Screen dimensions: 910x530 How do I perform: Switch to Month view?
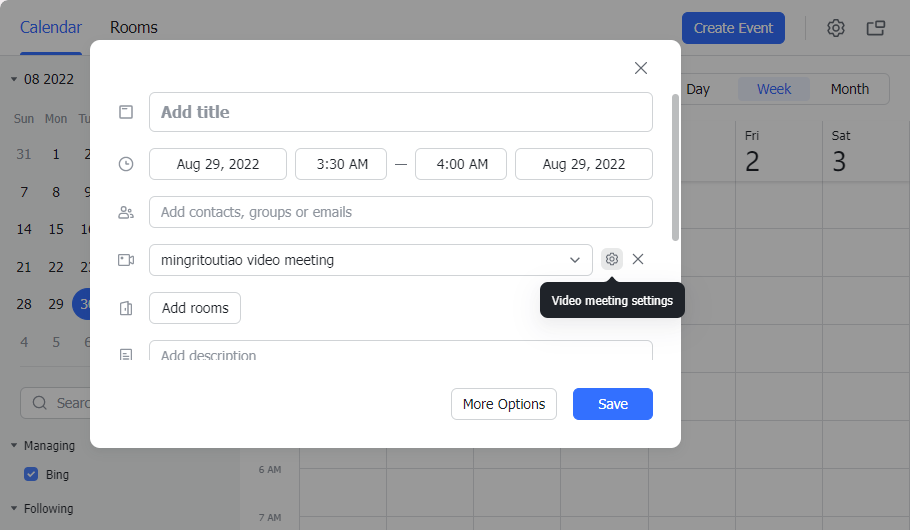849,89
